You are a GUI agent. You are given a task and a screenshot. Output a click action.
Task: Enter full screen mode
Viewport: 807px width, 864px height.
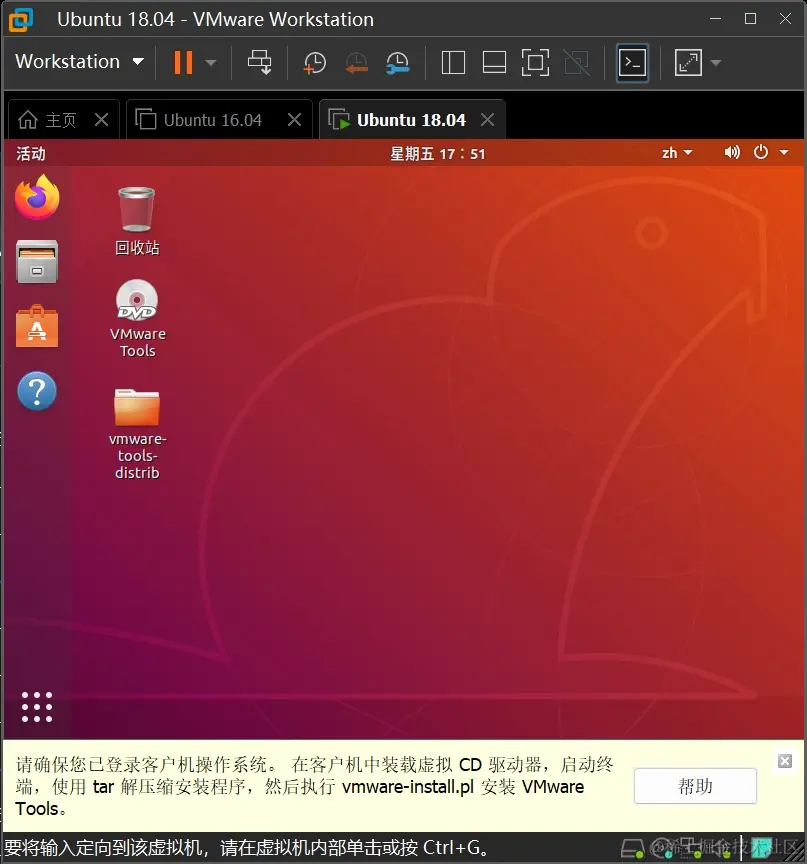click(535, 62)
